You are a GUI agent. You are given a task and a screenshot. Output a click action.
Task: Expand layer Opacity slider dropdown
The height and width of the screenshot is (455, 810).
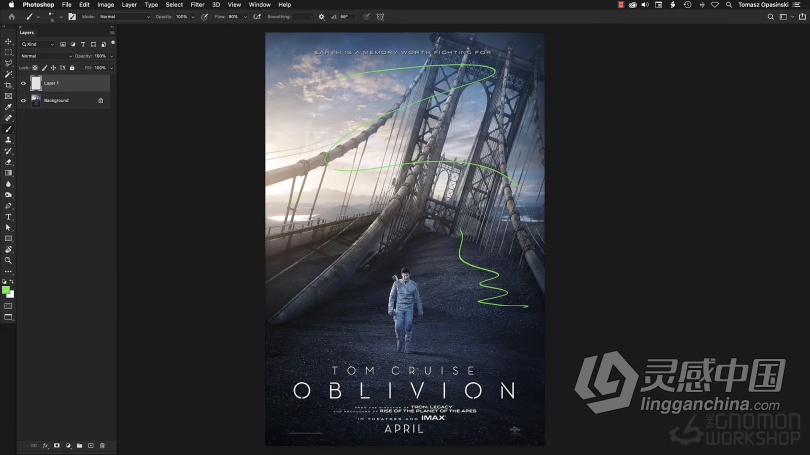click(111, 56)
